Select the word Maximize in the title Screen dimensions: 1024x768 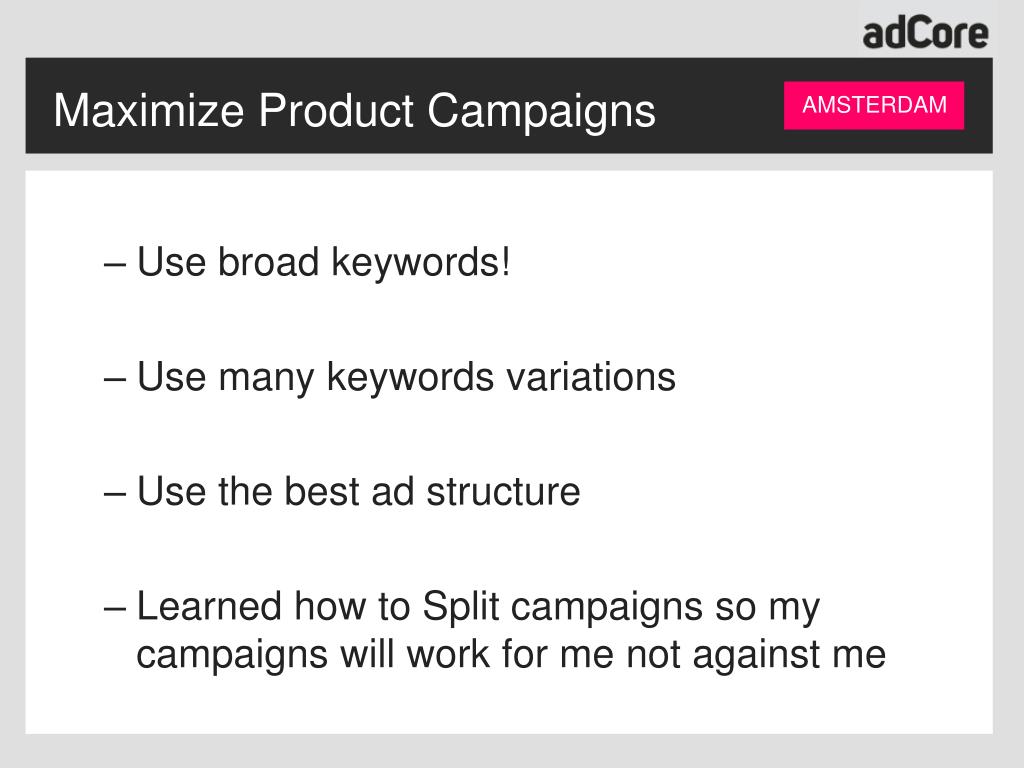click(x=149, y=110)
